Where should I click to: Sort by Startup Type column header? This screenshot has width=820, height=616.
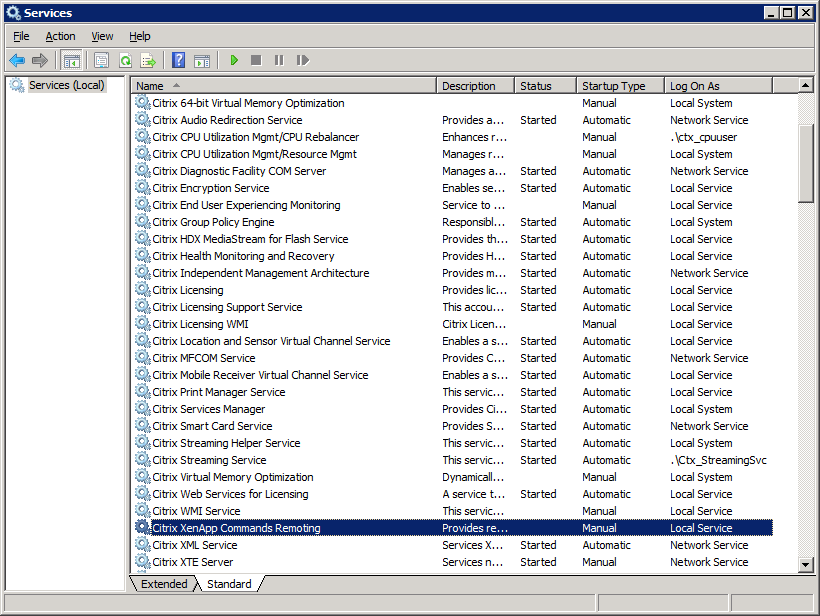click(x=621, y=86)
